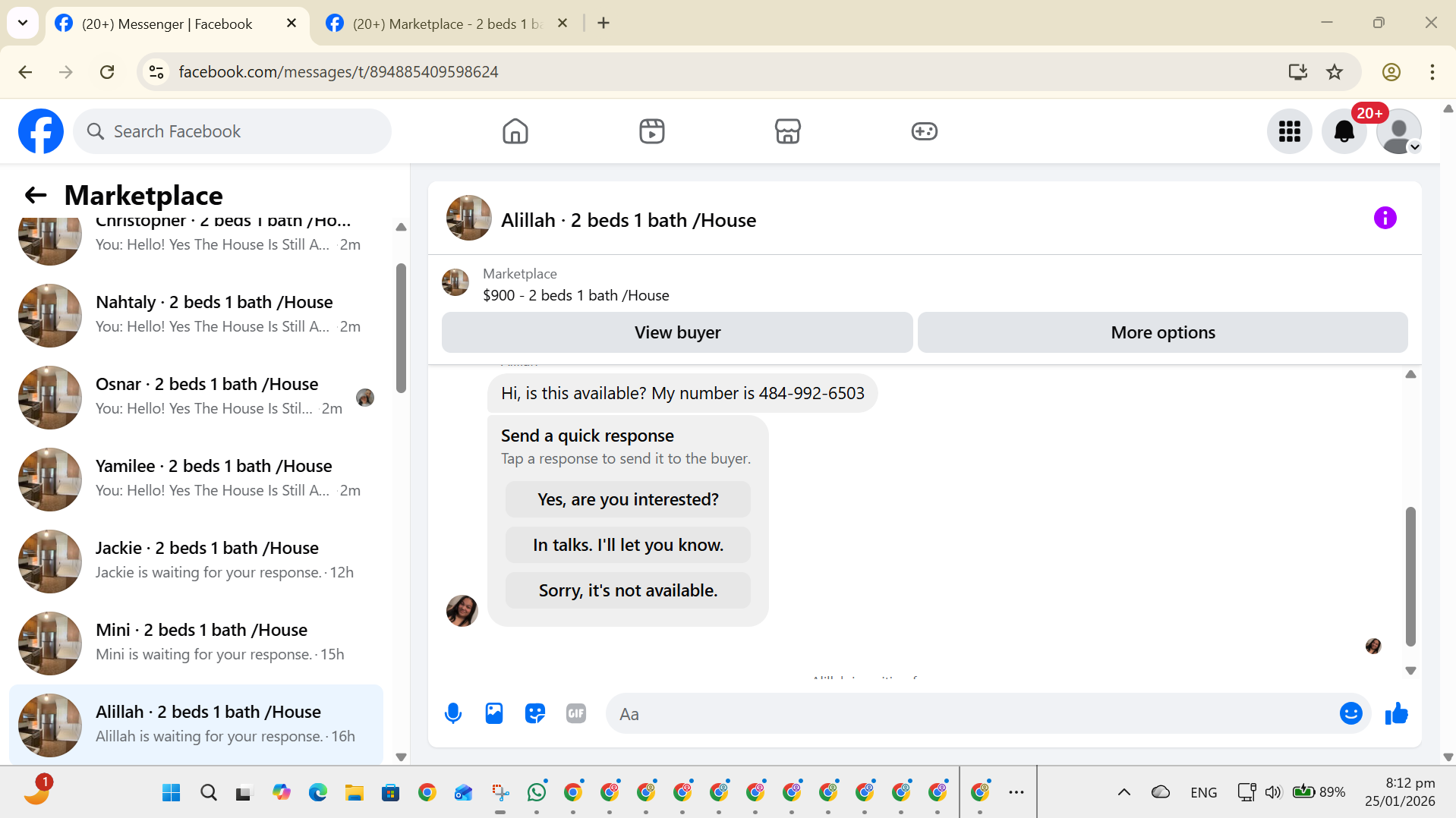This screenshot has width=1456, height=818.
Task: Click the chat message scrollbar thumb
Action: (1410, 577)
